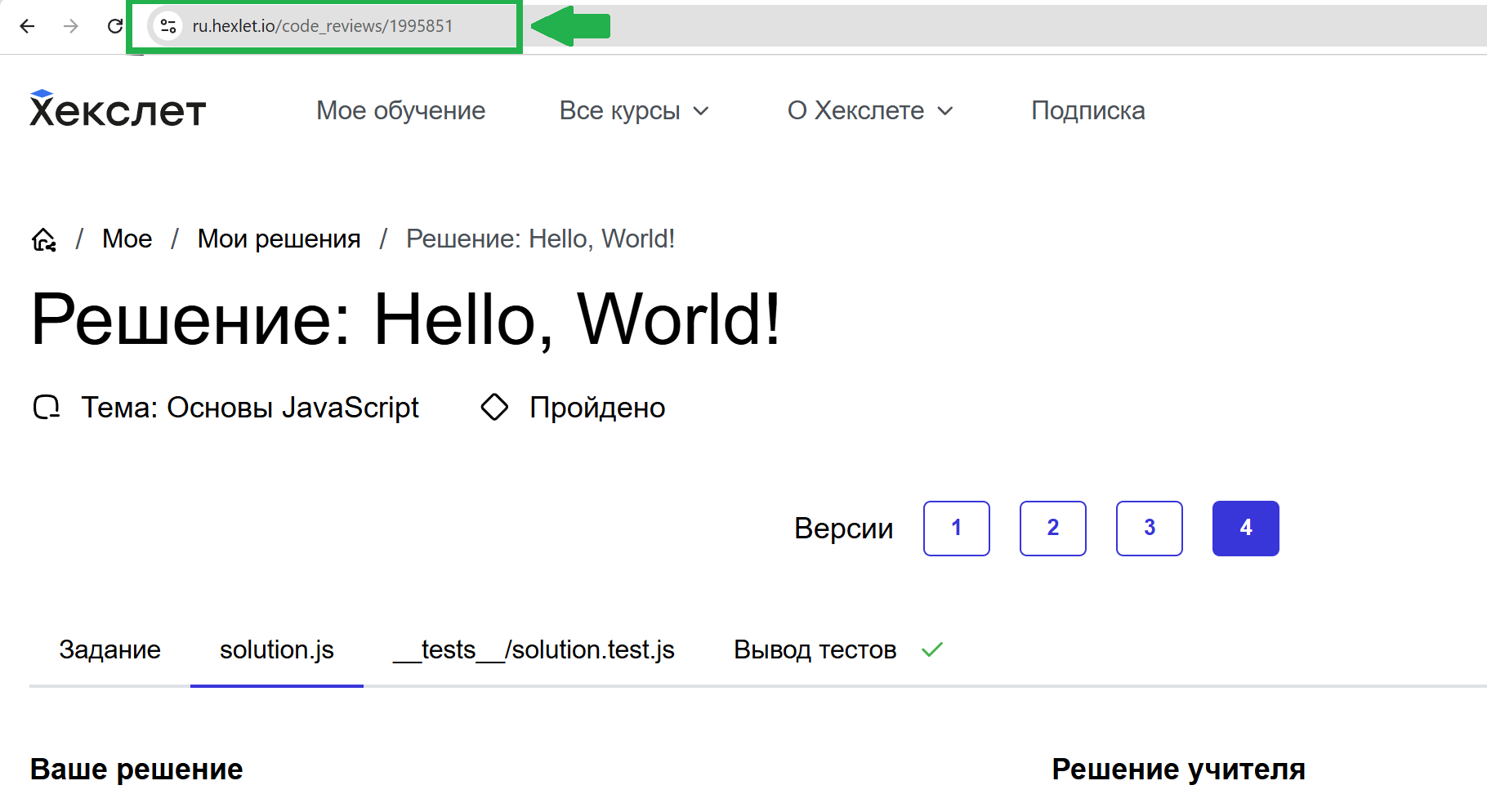
Task: Click the Хекслет logo
Action: pos(118,109)
